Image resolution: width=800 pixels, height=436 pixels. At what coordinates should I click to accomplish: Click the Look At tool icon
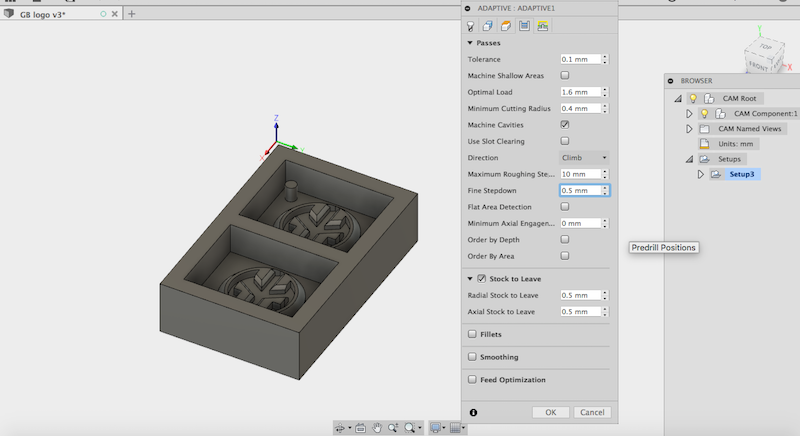pos(360,428)
